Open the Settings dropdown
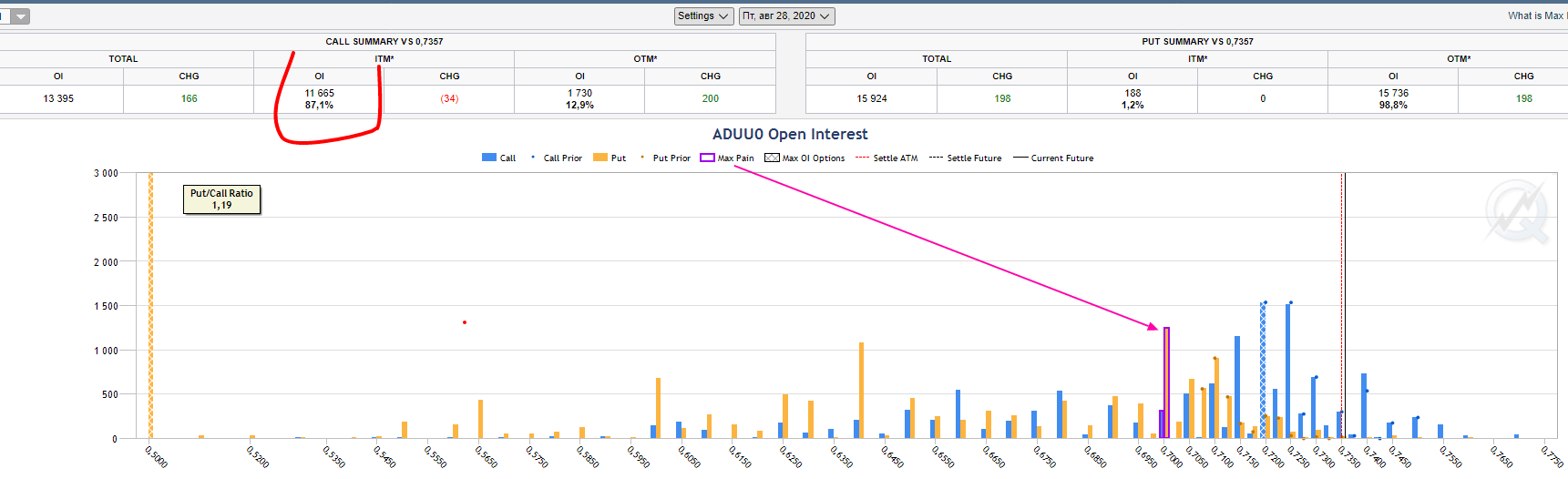 703,16
